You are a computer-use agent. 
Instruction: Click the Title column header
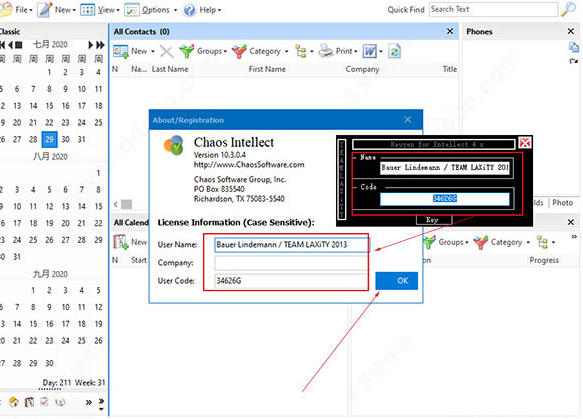pos(450,69)
